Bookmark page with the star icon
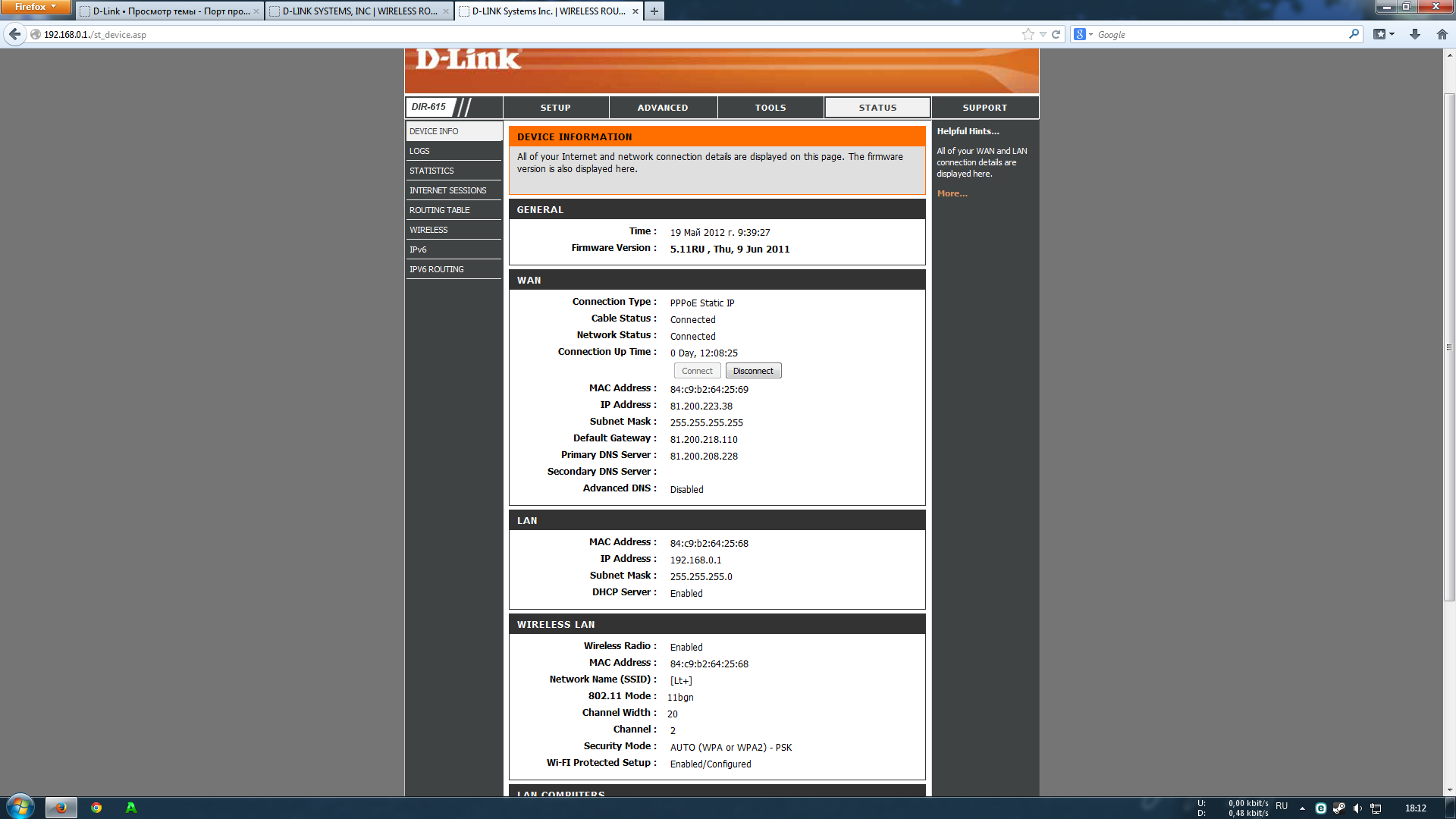 [1028, 34]
